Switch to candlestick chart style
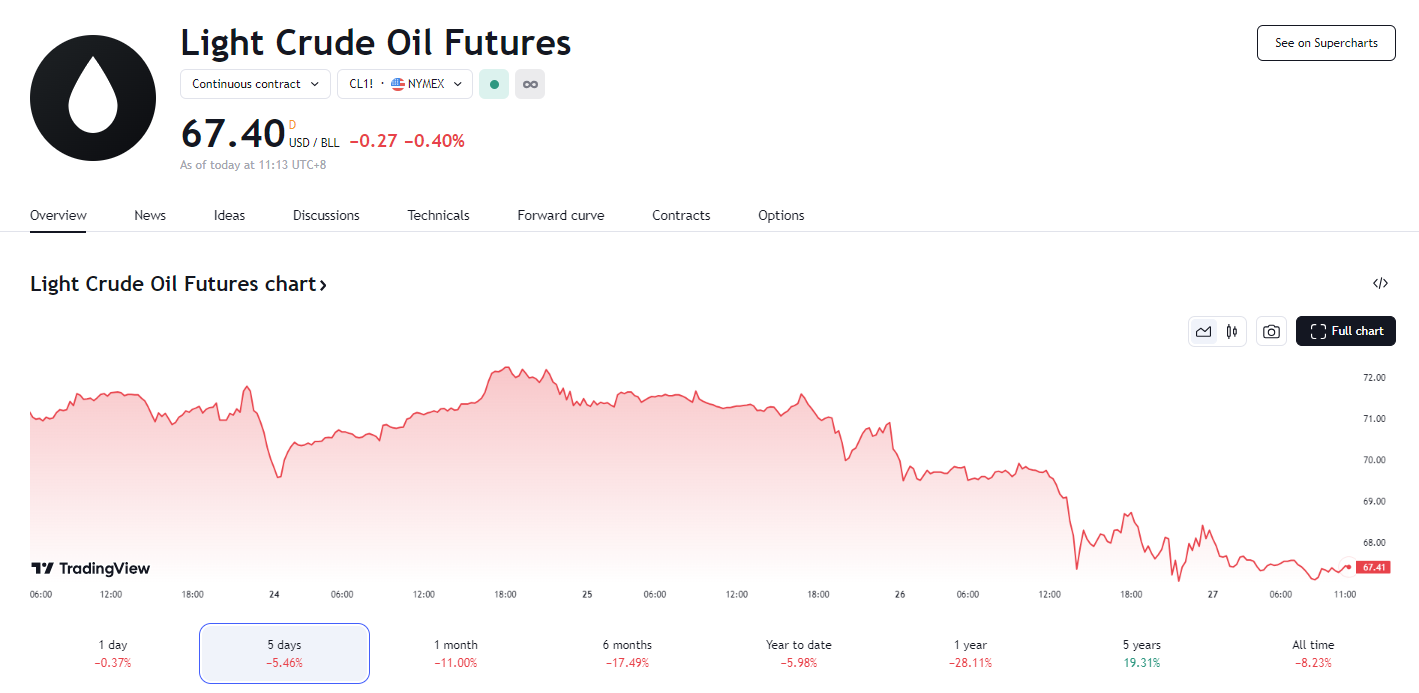Viewport: 1419px width, 693px height. tap(1232, 331)
